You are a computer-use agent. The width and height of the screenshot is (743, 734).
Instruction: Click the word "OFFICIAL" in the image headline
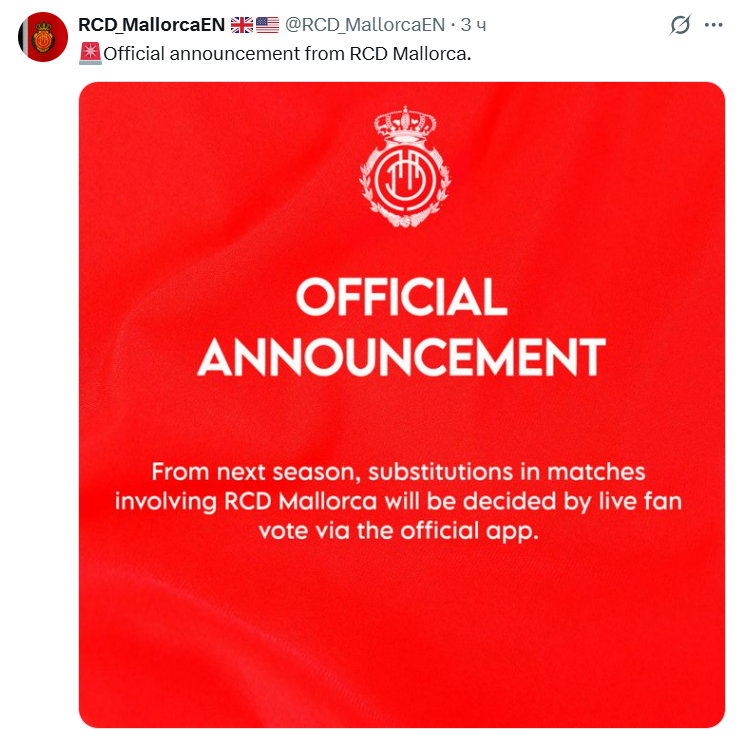[x=401, y=299]
